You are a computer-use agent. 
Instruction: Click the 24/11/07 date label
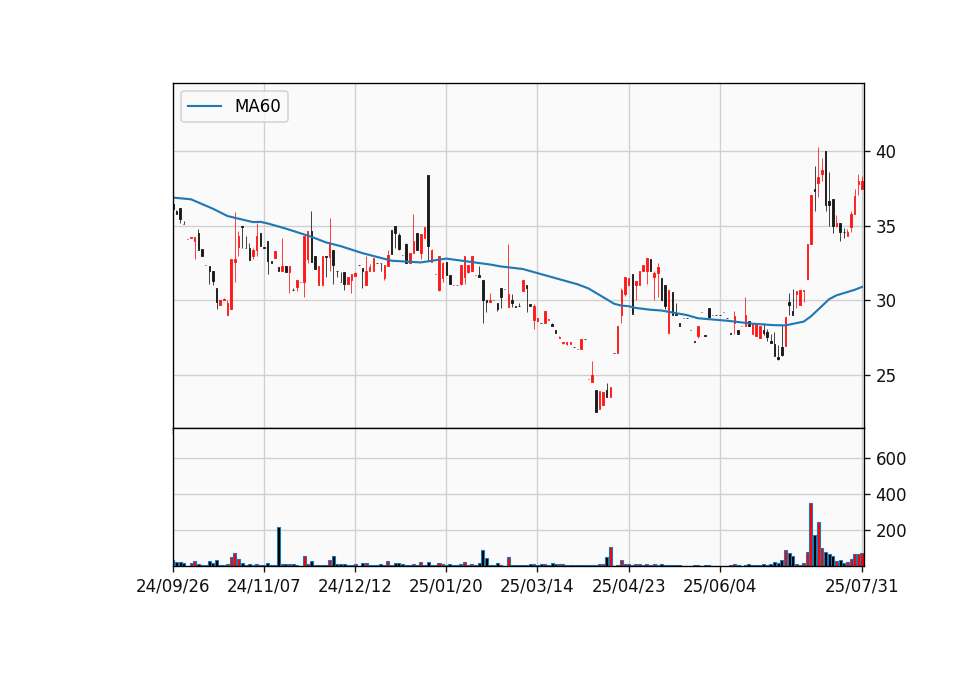tap(264, 586)
